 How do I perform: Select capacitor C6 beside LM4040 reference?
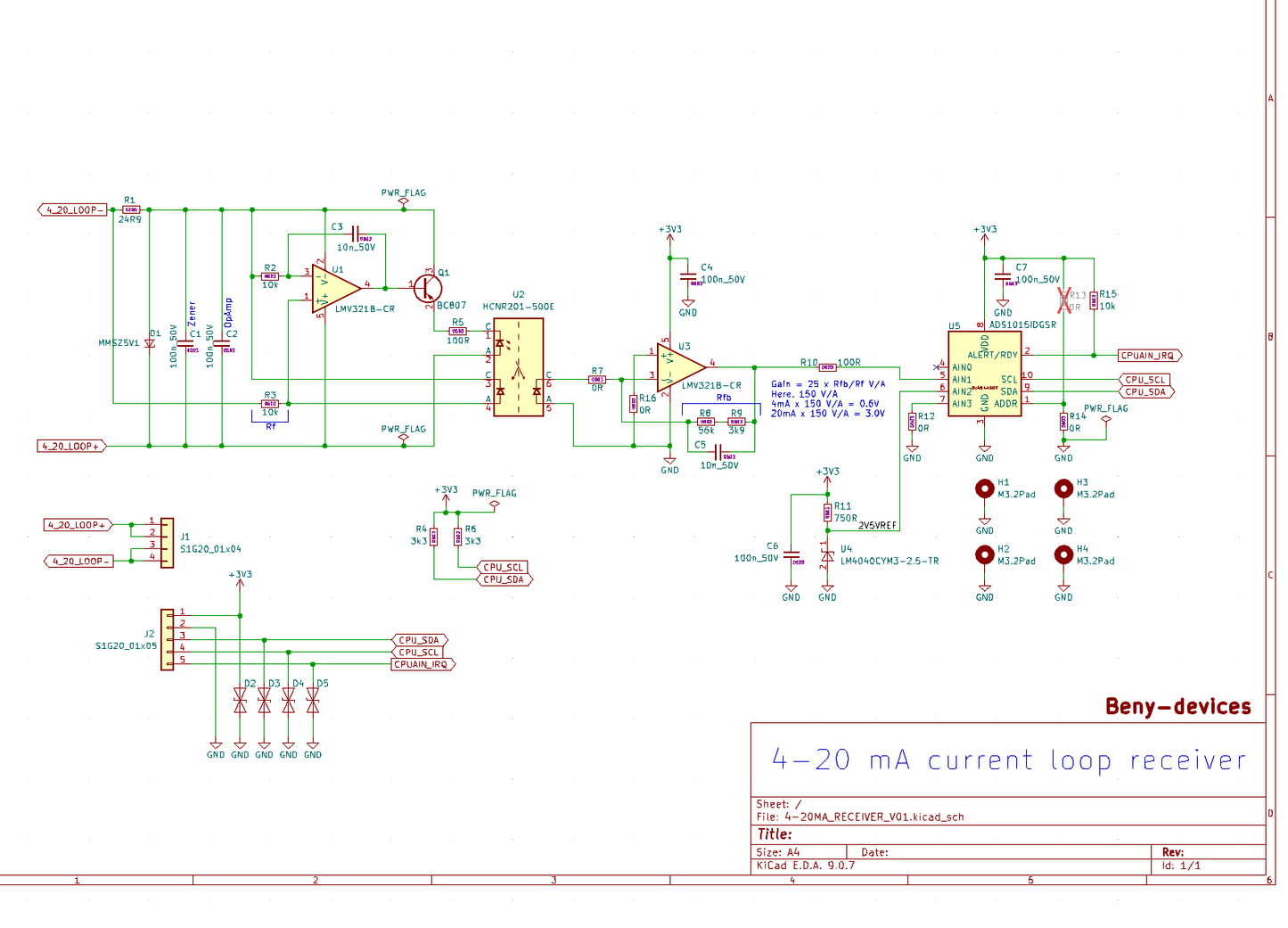coord(792,555)
